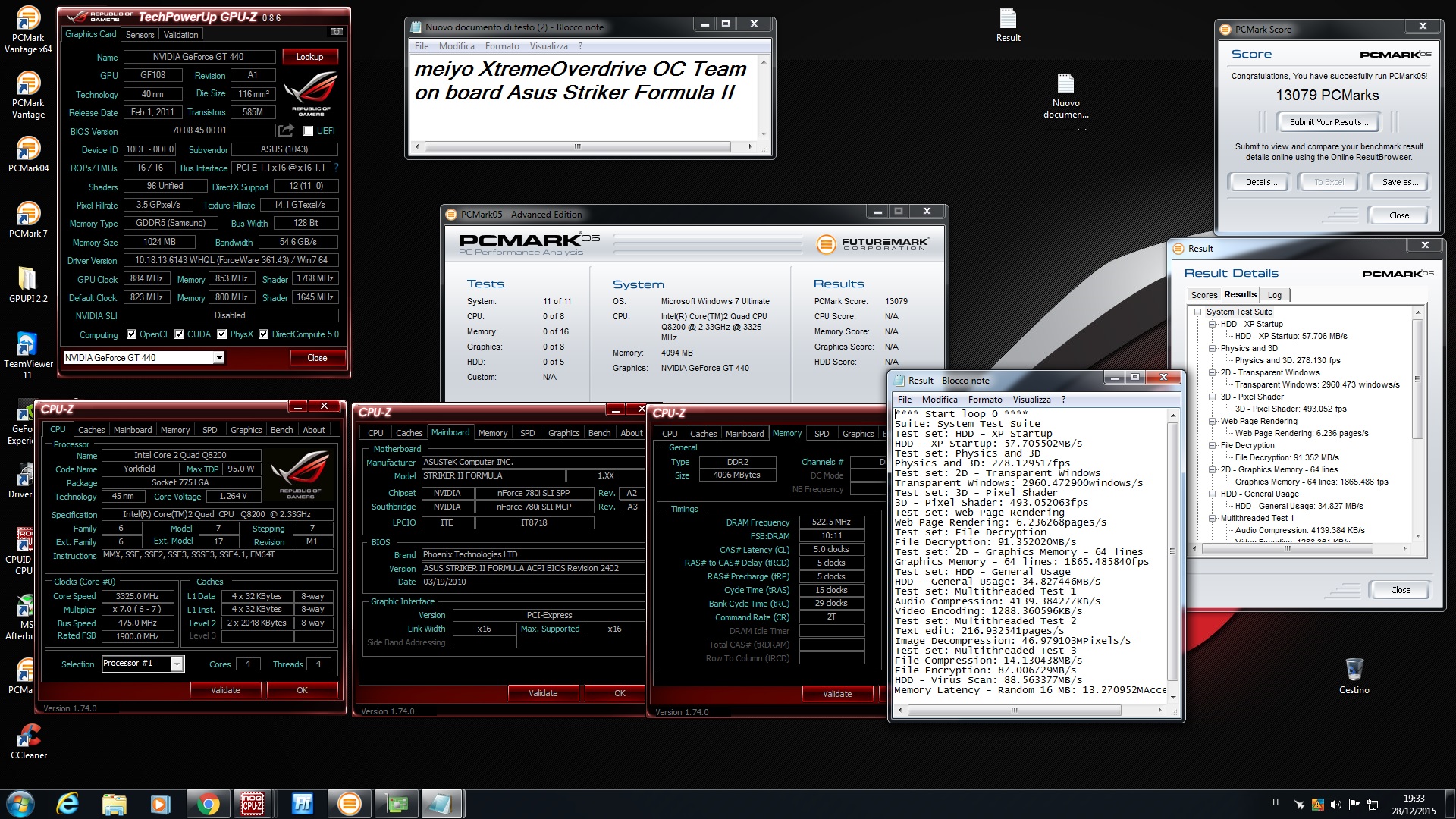Click the Avast orange tray icon
Screen dimensions: 1456x819
tap(1317, 804)
